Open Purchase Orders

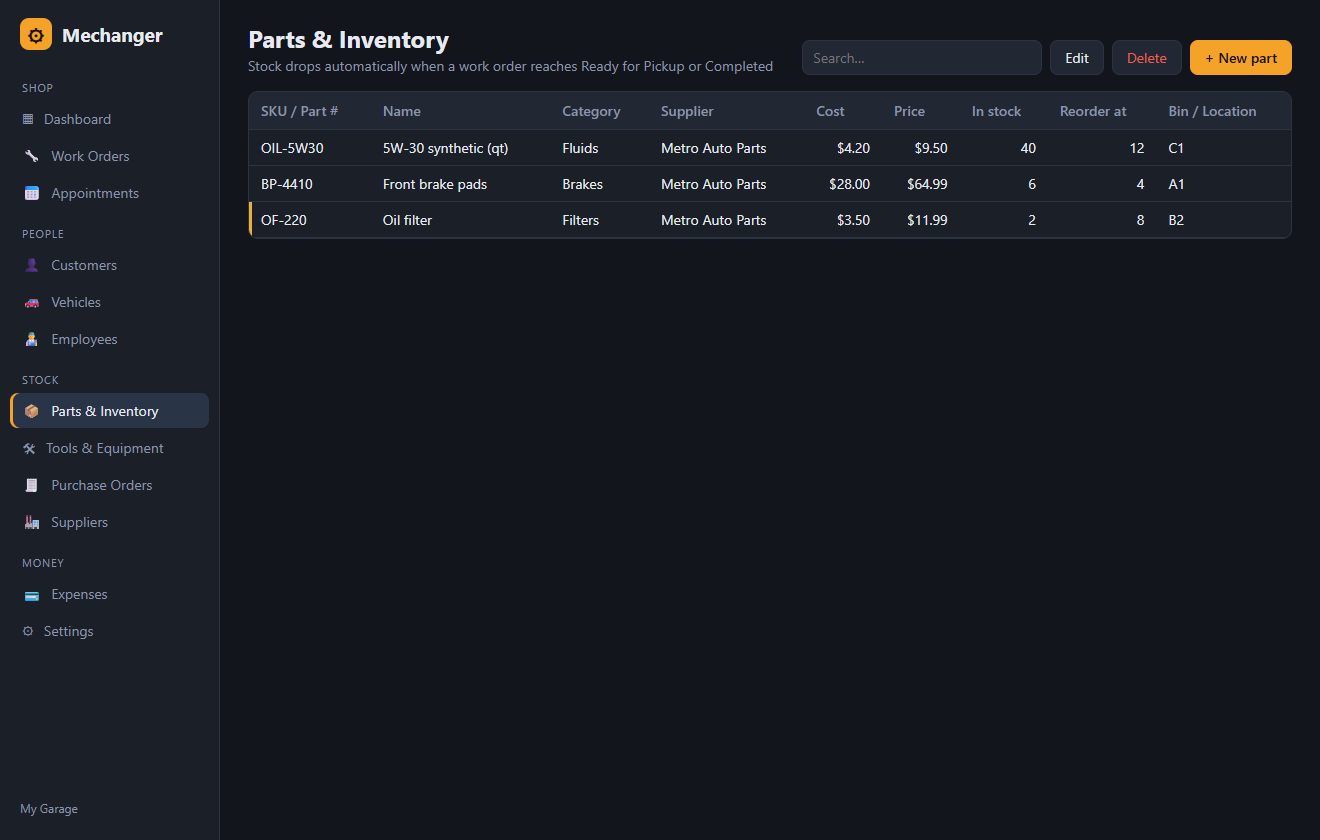[110, 485]
